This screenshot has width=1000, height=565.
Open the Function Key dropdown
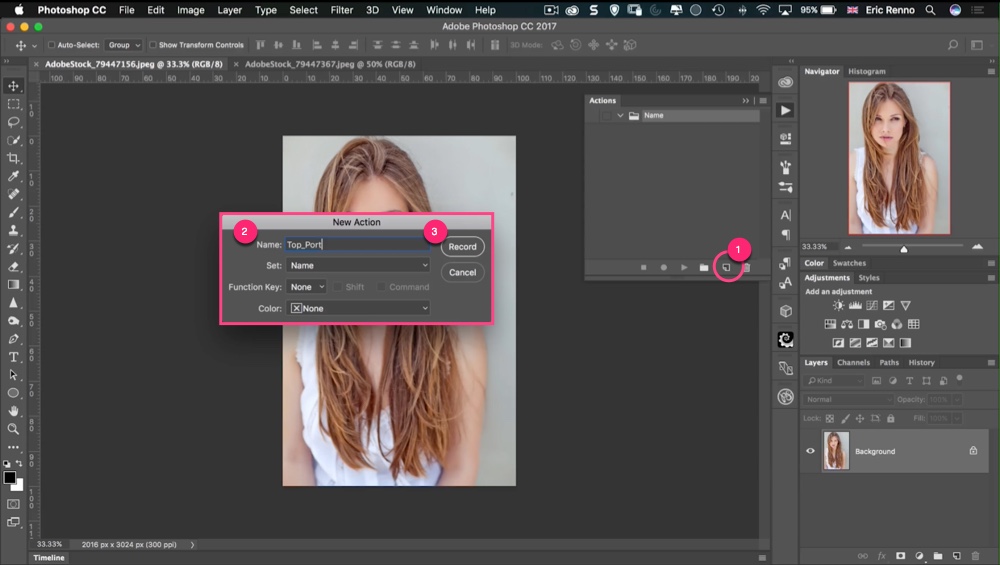tap(306, 287)
